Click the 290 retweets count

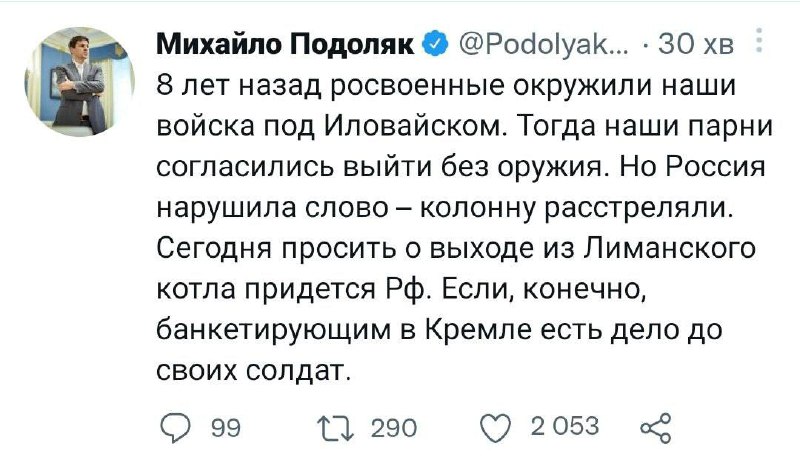point(393,428)
